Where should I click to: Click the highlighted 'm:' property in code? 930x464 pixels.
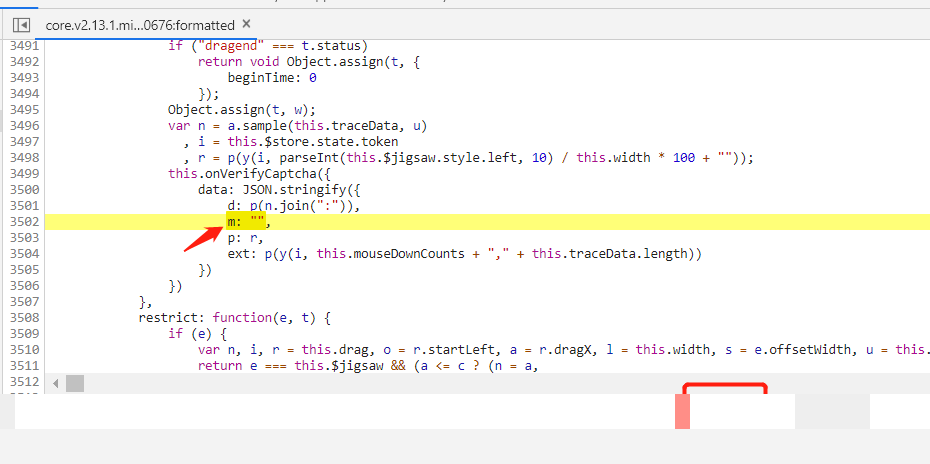pyautogui.click(x=236, y=222)
